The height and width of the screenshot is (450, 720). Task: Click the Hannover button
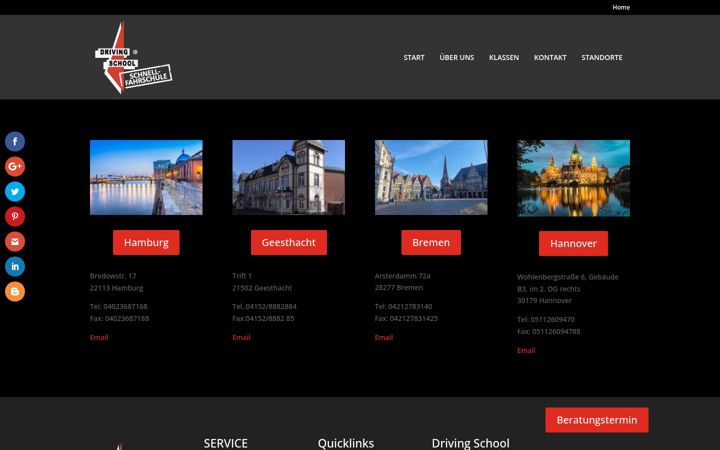point(573,243)
